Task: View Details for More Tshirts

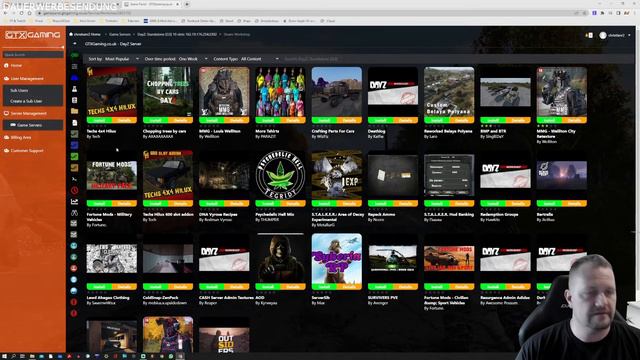Action: click(293, 120)
